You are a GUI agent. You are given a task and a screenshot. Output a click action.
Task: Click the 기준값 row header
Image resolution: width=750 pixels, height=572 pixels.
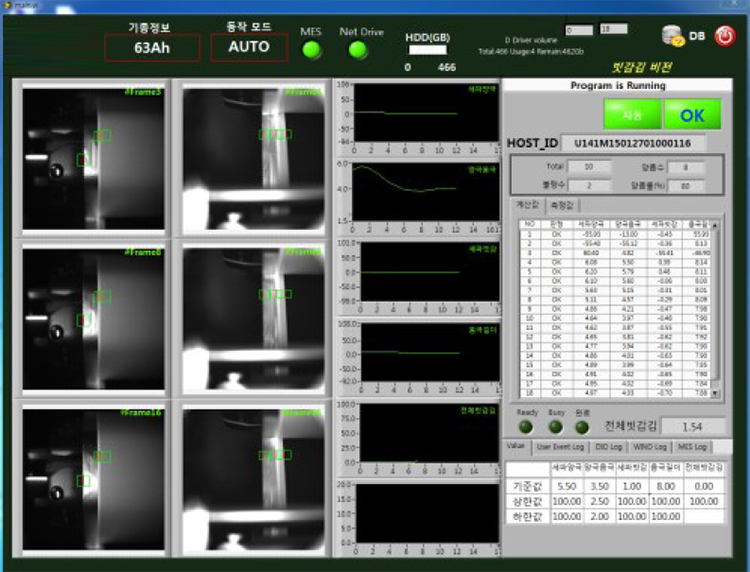coord(528,486)
